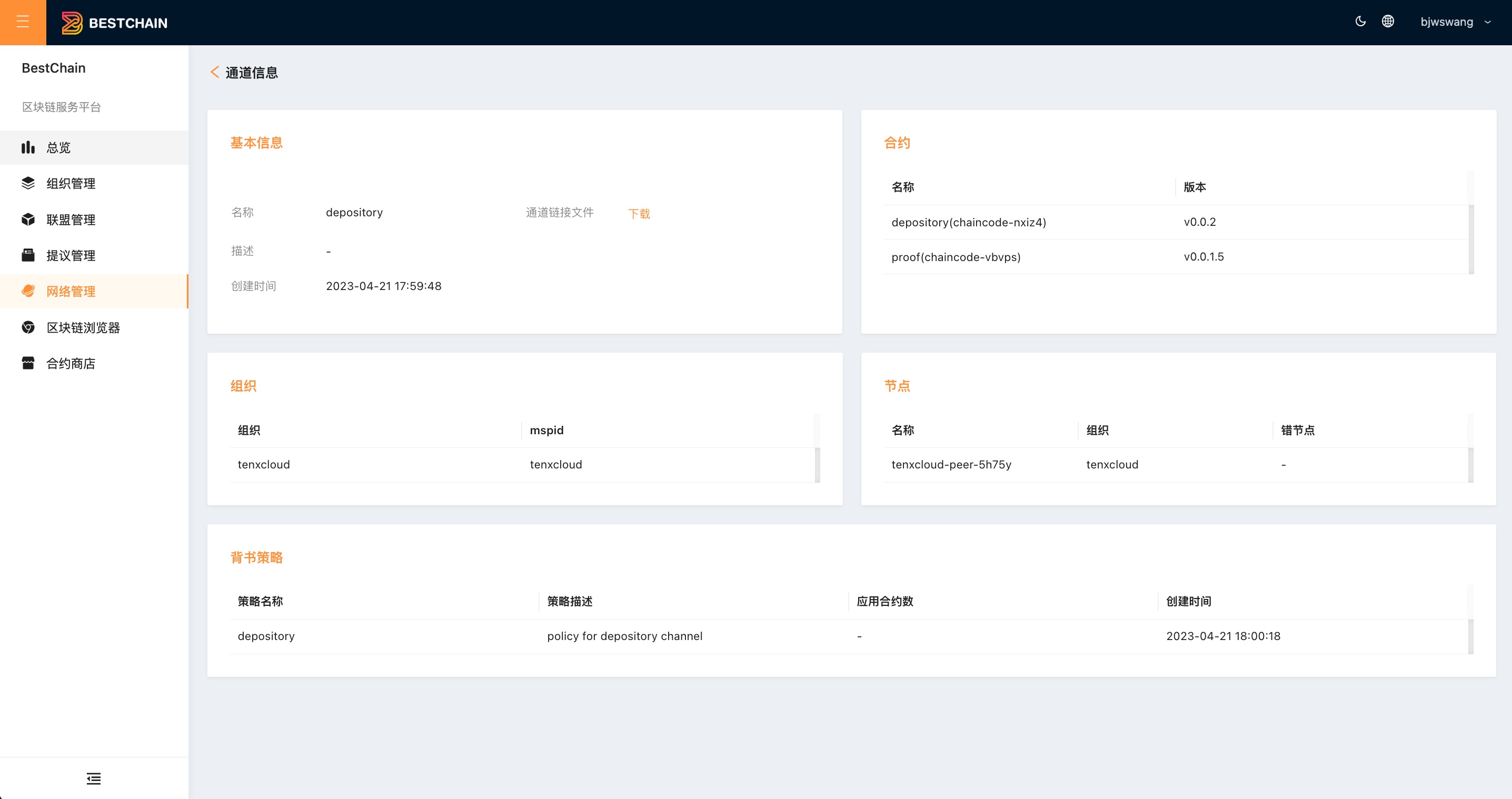
Task: Click the tenxcloud cell under mspid
Action: pos(555,465)
